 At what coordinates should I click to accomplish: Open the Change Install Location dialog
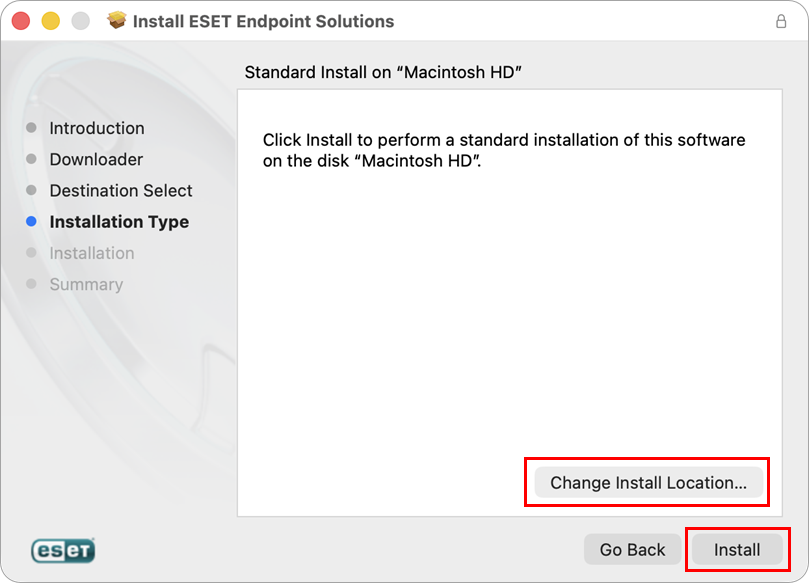(646, 482)
